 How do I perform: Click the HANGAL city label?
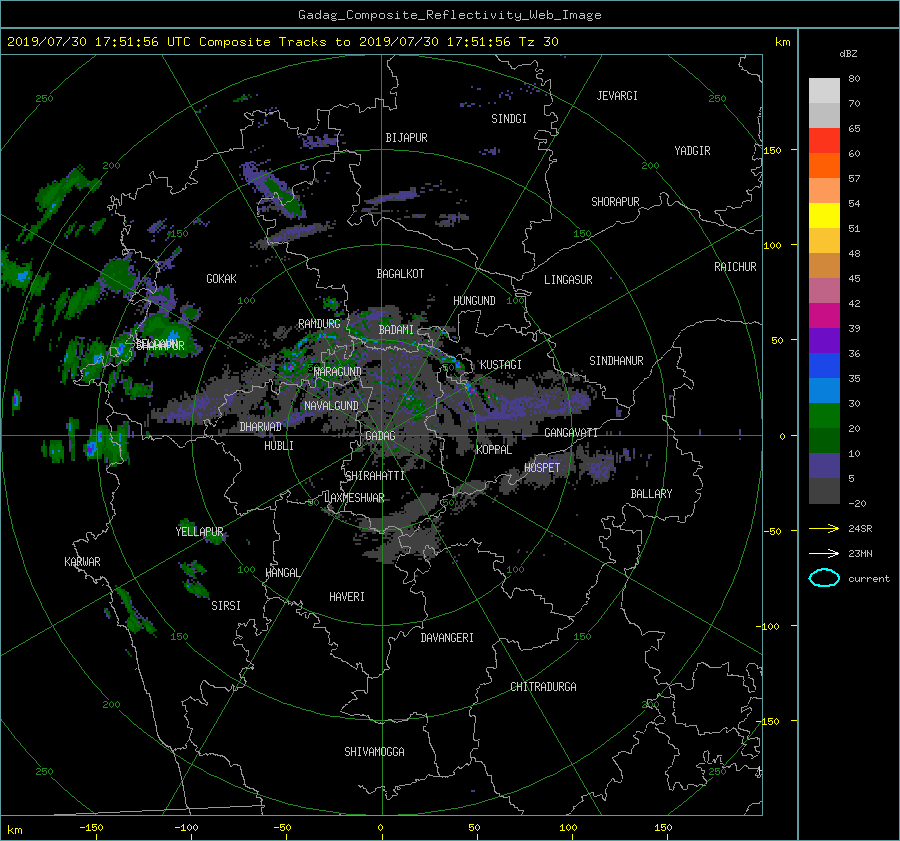pyautogui.click(x=283, y=573)
